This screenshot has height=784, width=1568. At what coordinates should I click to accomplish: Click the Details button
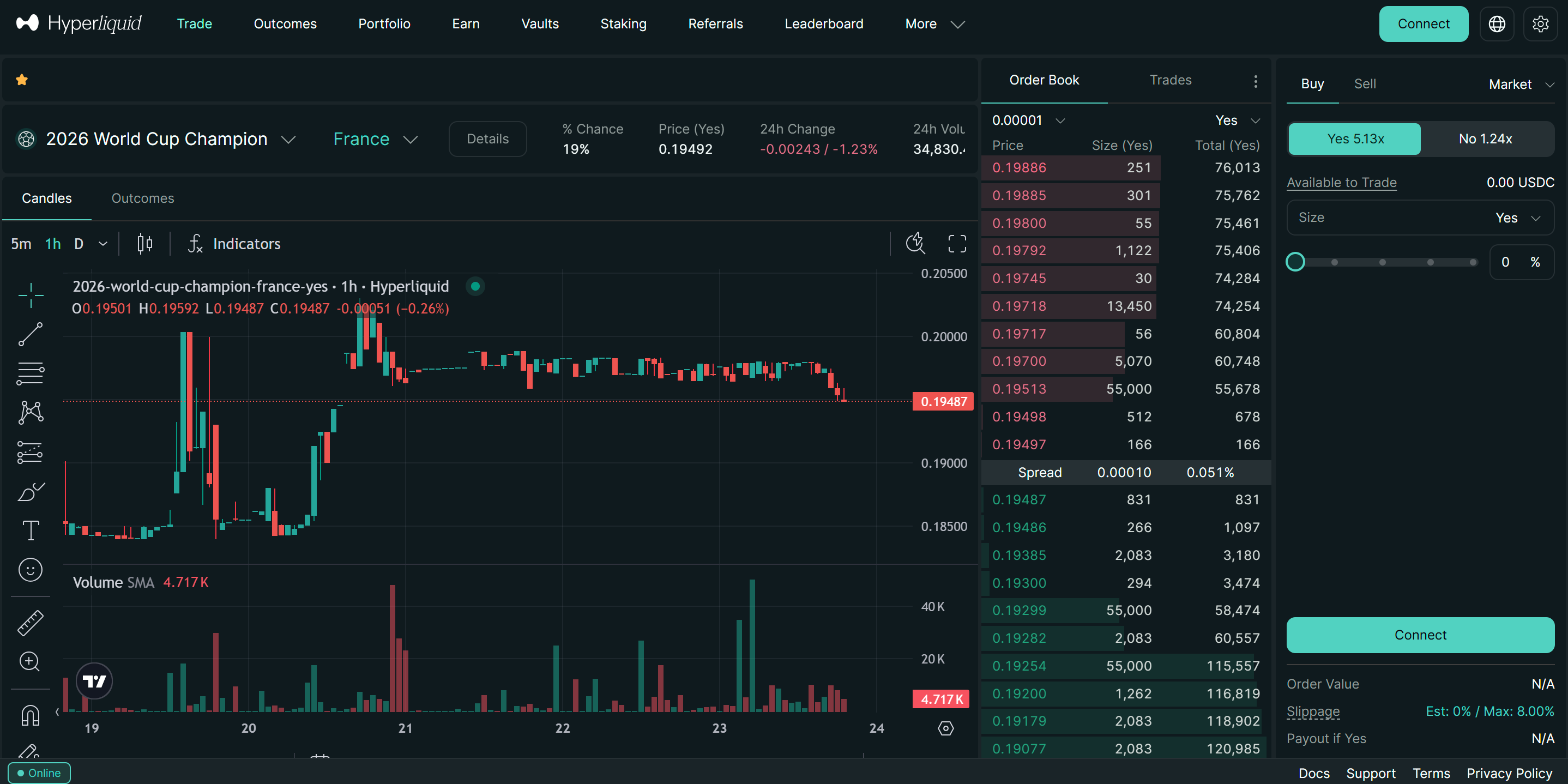[487, 139]
